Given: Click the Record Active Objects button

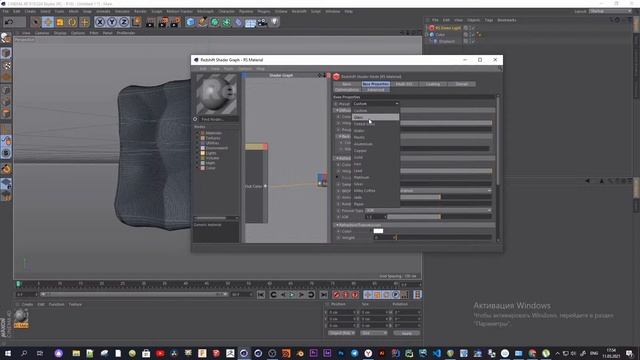Looking at the screenshot, I should (x=336, y=295).
